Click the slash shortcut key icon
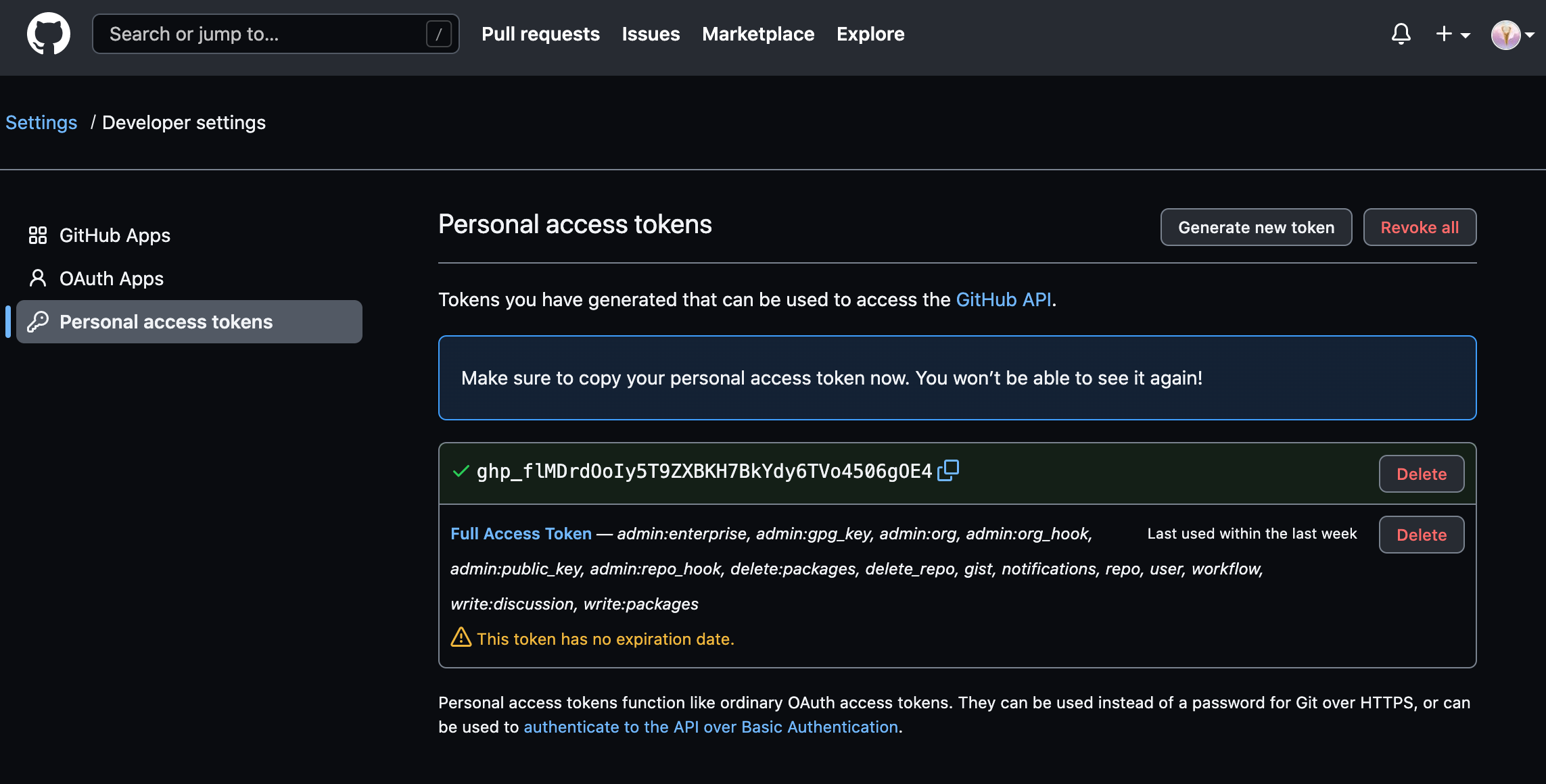 (438, 34)
